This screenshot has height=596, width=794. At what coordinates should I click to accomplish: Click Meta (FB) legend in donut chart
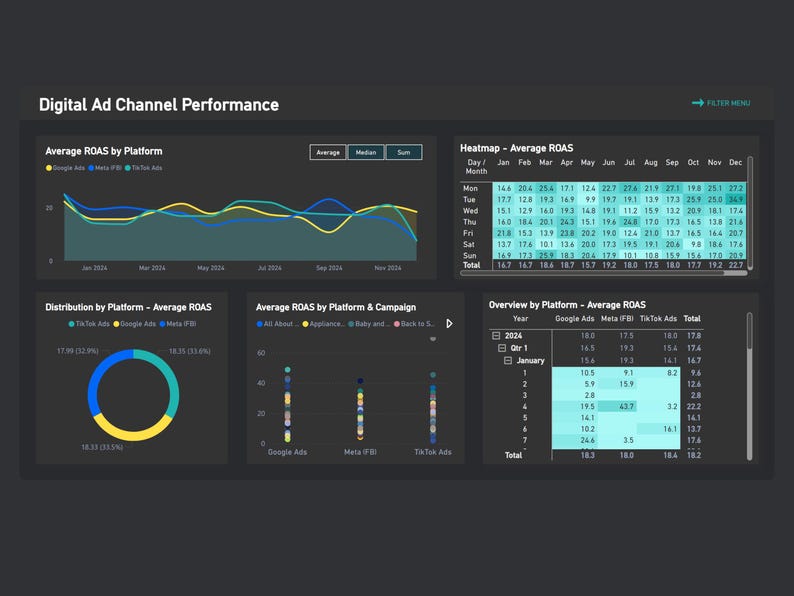pyautogui.click(x=178, y=324)
